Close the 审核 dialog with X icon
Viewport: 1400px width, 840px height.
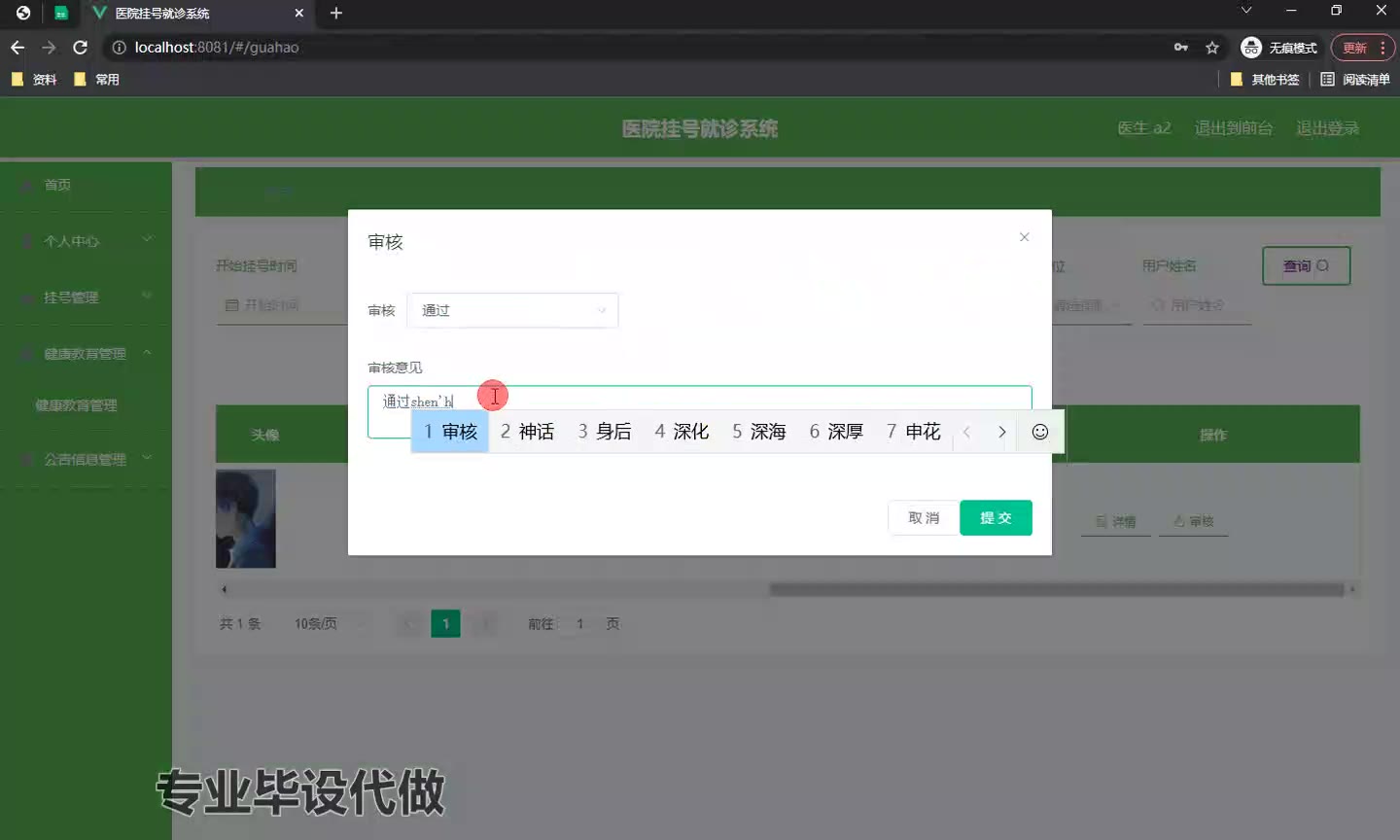pyautogui.click(x=1024, y=237)
